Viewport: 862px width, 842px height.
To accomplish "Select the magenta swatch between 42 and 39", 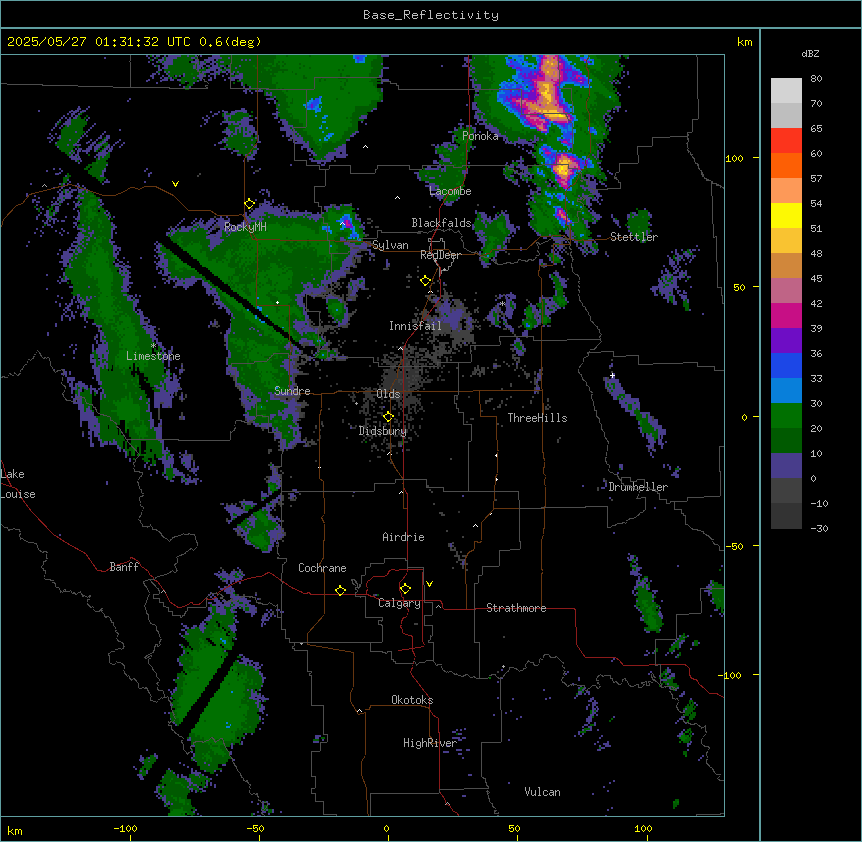I will pyautogui.click(x=786, y=316).
